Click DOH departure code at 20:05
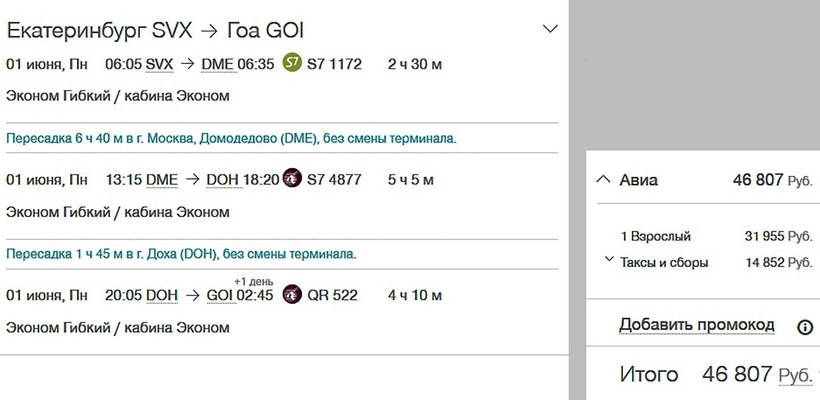This screenshot has width=820, height=400. [162, 295]
